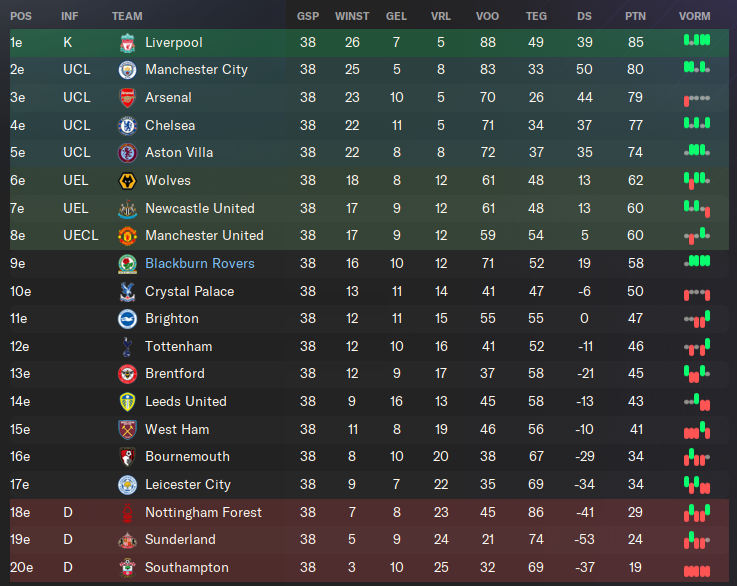Click the Southampton club crest

point(127,568)
